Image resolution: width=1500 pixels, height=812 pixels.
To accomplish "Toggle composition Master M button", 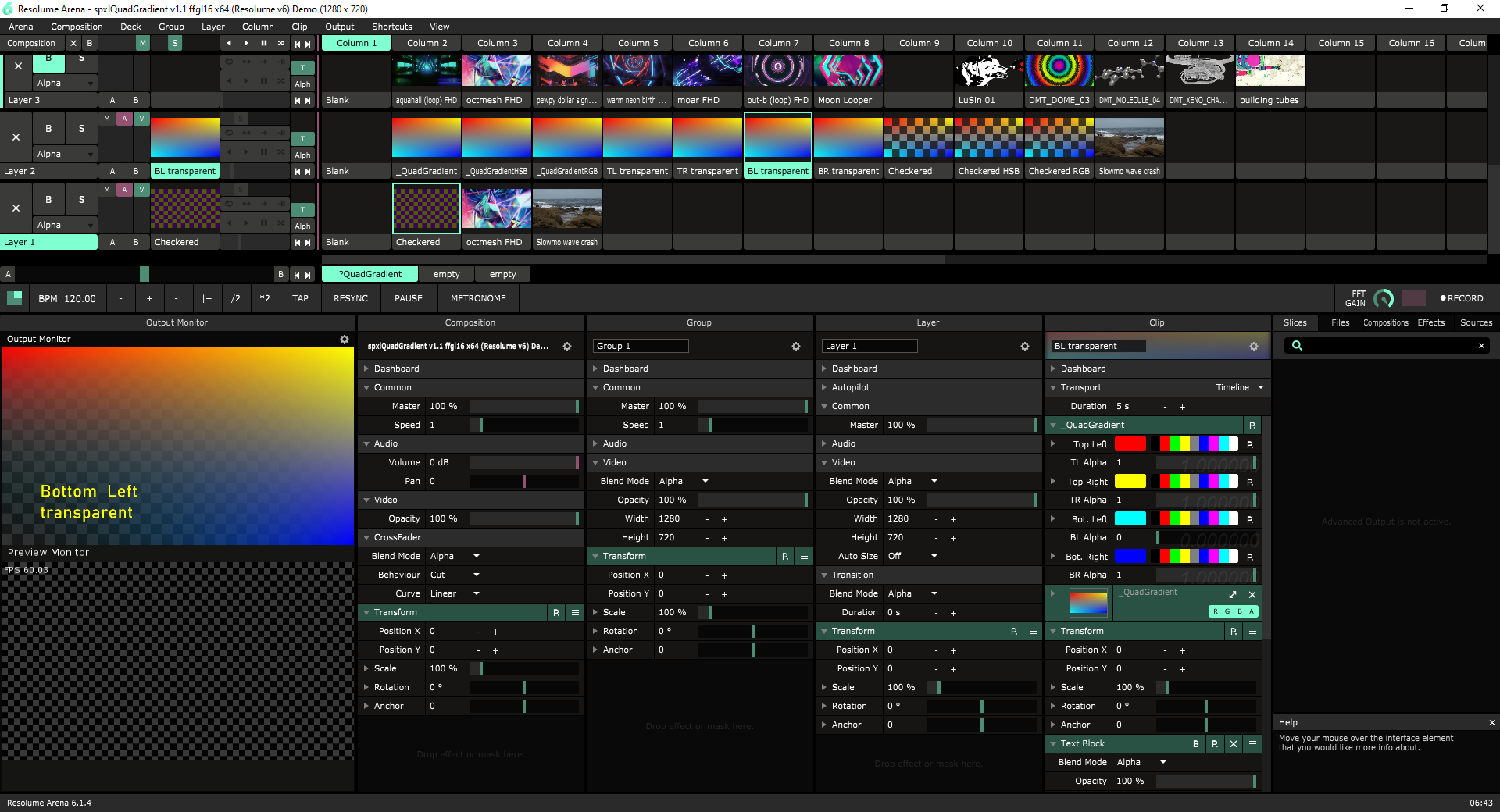I will (142, 44).
